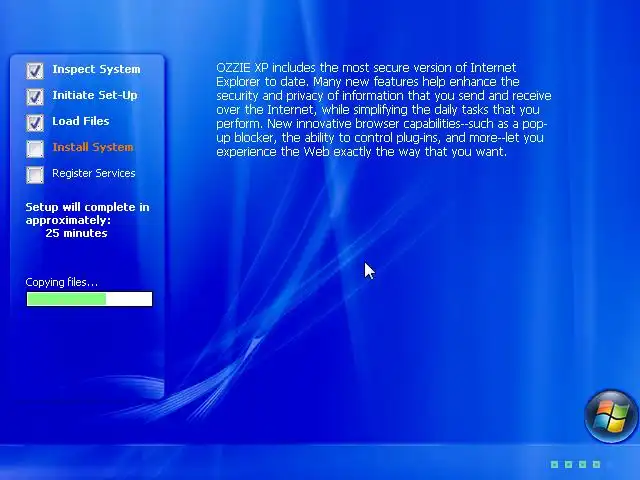Click the Load Files checkbox
The height and width of the screenshot is (480, 640).
click(35, 123)
